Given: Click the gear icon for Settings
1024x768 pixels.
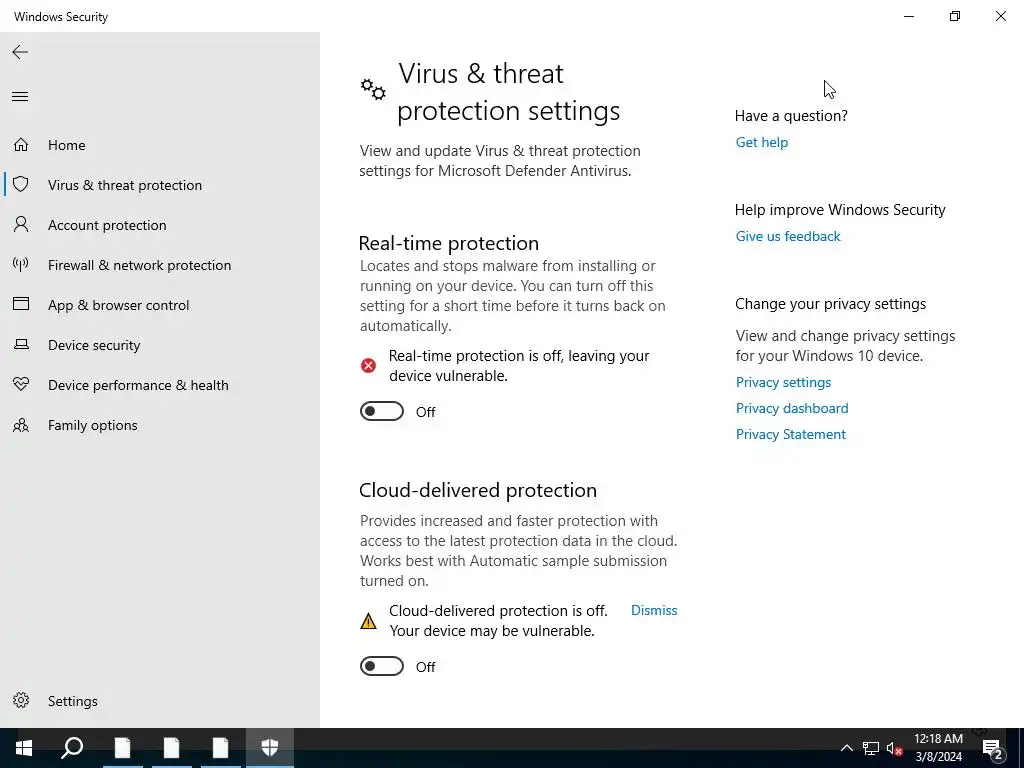Looking at the screenshot, I should (21, 700).
